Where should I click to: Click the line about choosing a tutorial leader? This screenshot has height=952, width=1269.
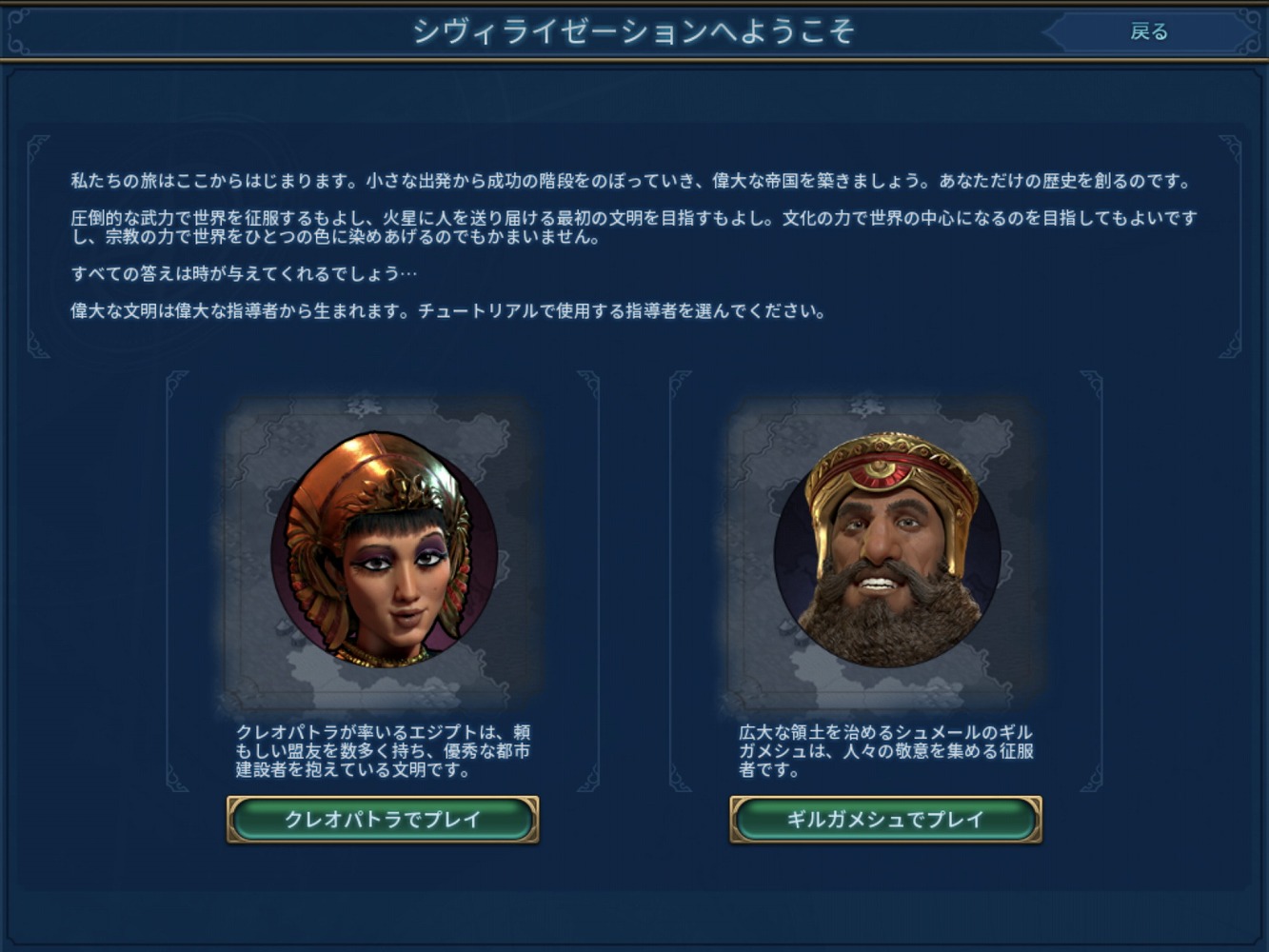(448, 310)
